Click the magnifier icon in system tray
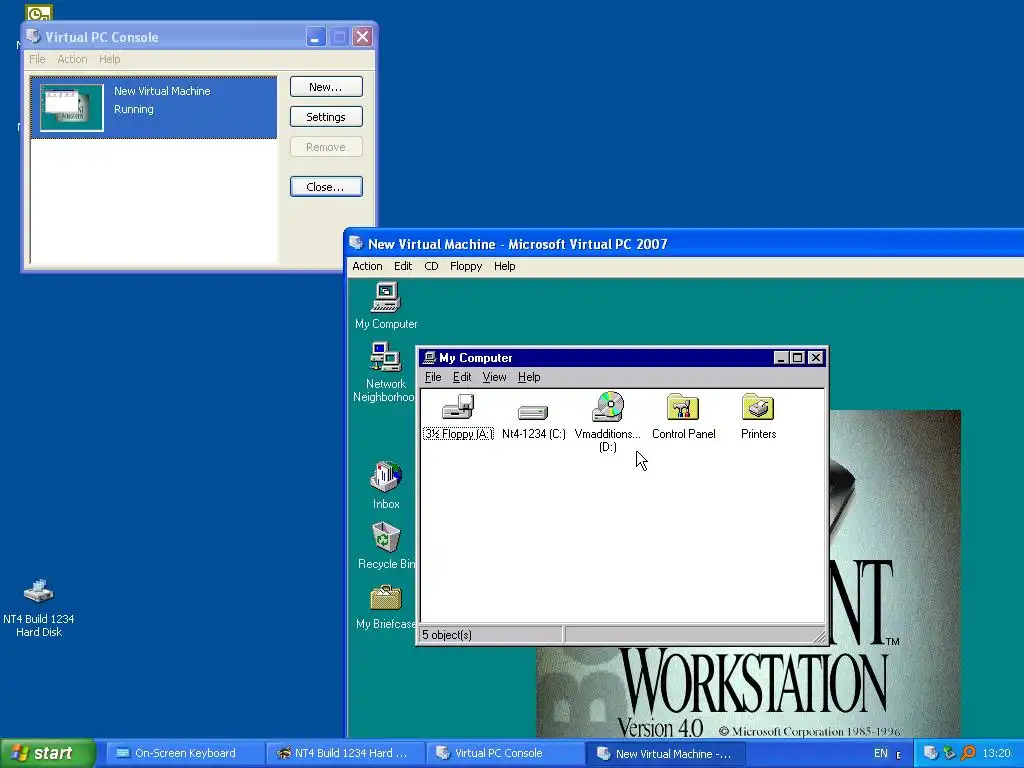The image size is (1024, 768). [x=968, y=753]
